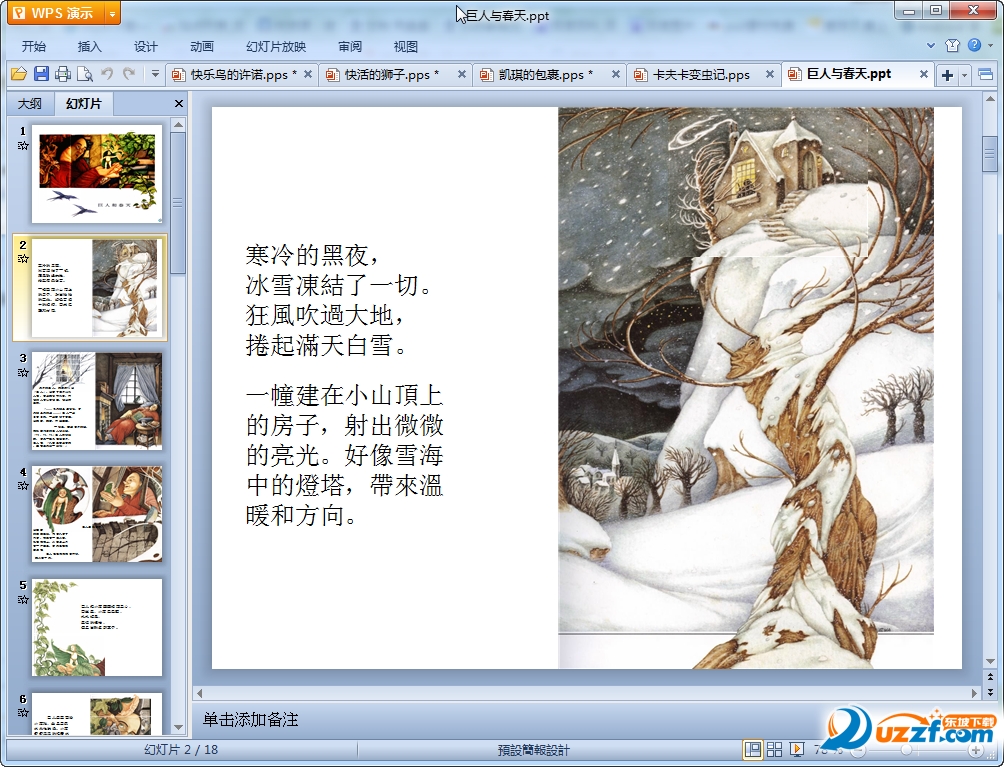Undo the last action
This screenshot has width=1004, height=767.
[107, 74]
